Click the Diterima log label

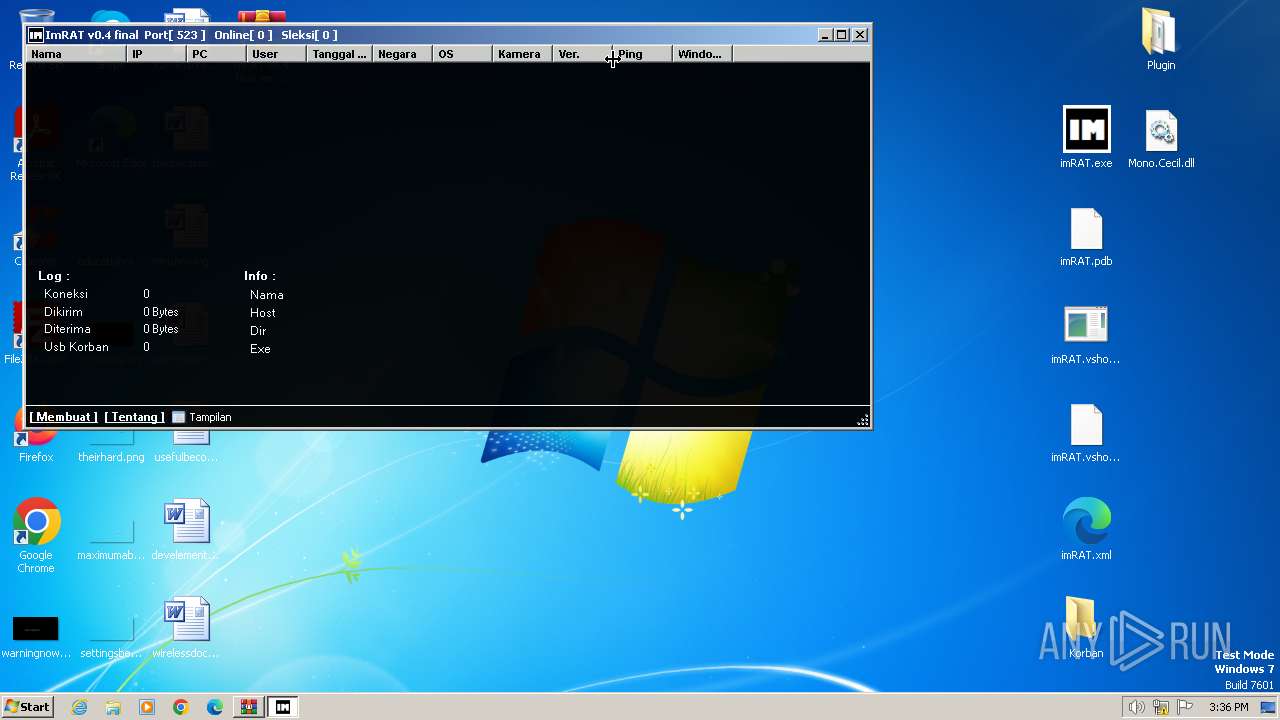click(67, 329)
